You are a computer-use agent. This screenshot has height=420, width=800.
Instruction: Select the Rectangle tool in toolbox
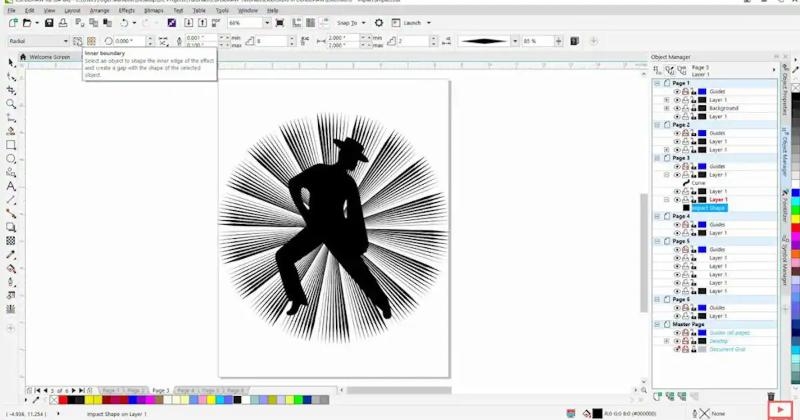pyautogui.click(x=11, y=145)
